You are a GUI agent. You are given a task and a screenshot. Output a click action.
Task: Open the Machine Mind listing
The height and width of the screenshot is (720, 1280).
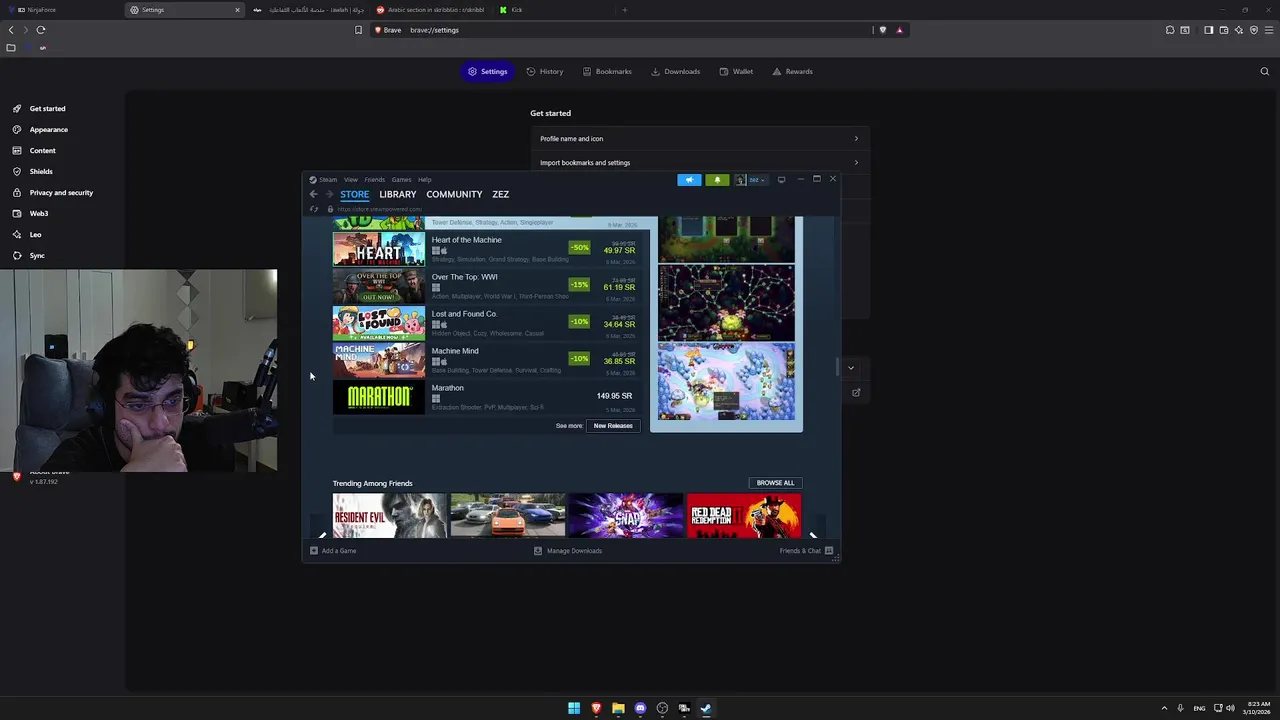[491, 359]
